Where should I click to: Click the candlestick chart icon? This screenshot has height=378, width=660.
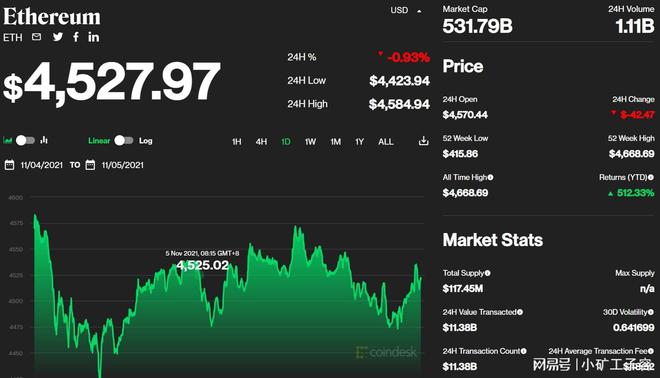[x=44, y=140]
